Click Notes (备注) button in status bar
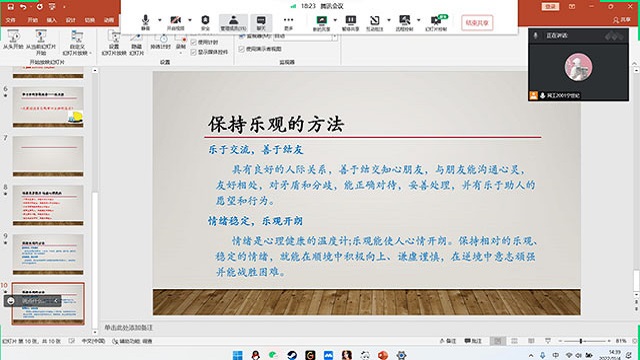 (448, 341)
